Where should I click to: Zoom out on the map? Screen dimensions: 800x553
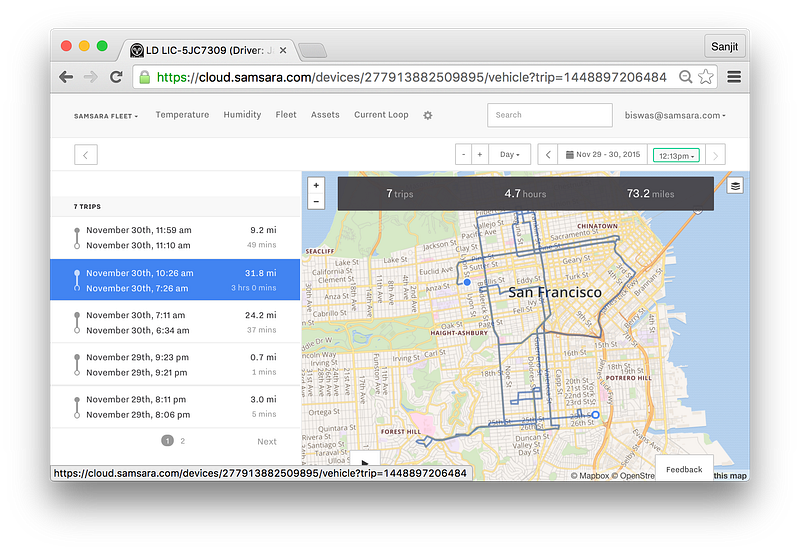(x=316, y=202)
